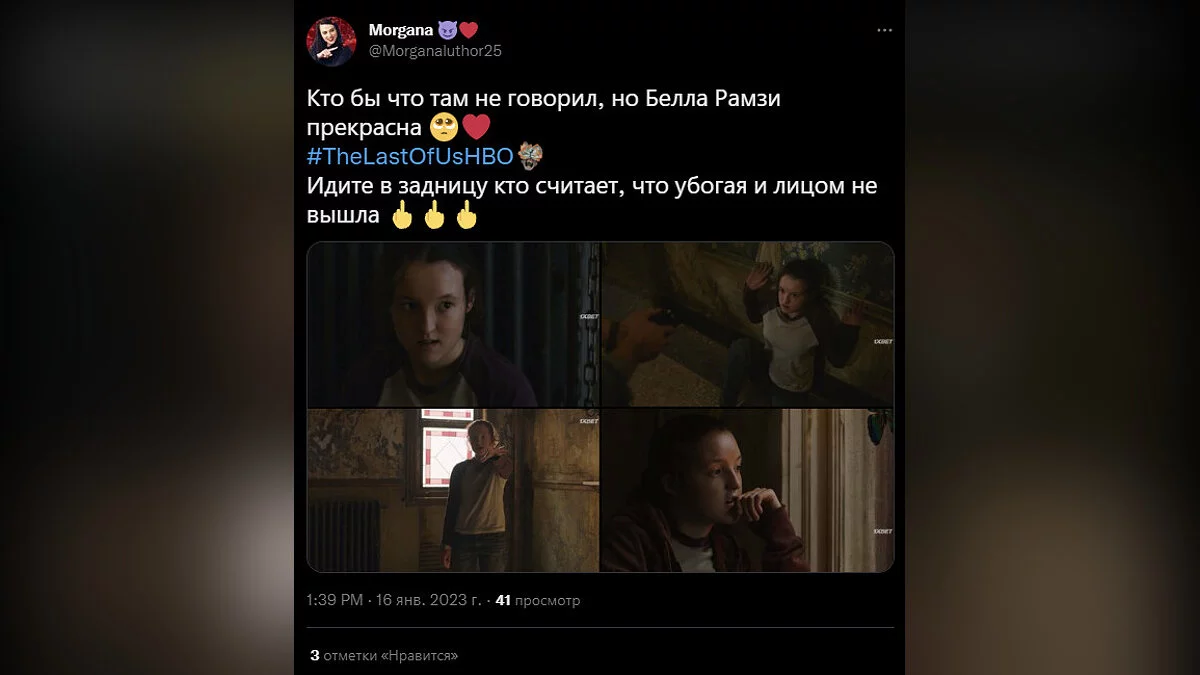Click the purple devil emoji beside Morgana
This screenshot has width=1200, height=675.
pos(447,30)
